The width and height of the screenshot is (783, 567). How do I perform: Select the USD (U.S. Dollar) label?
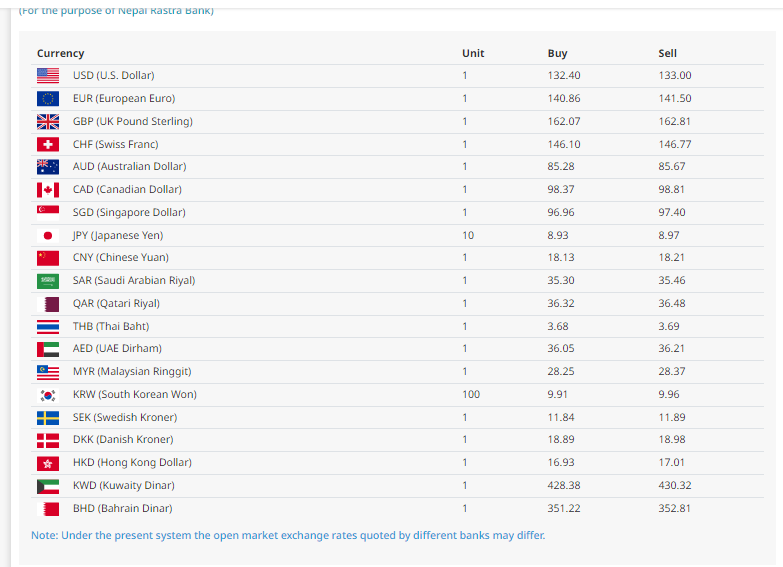click(x=113, y=76)
